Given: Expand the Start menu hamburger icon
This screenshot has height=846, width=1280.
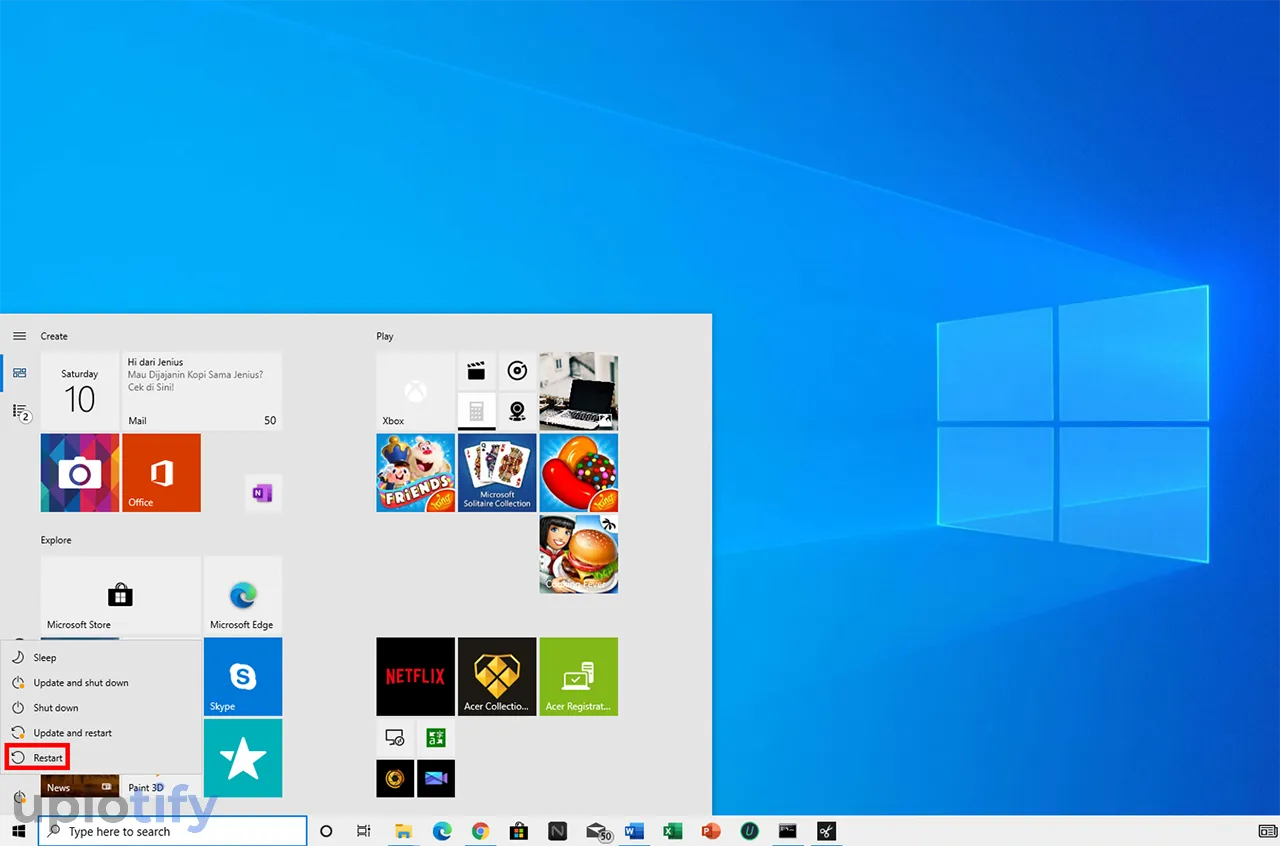Looking at the screenshot, I should point(19,336).
